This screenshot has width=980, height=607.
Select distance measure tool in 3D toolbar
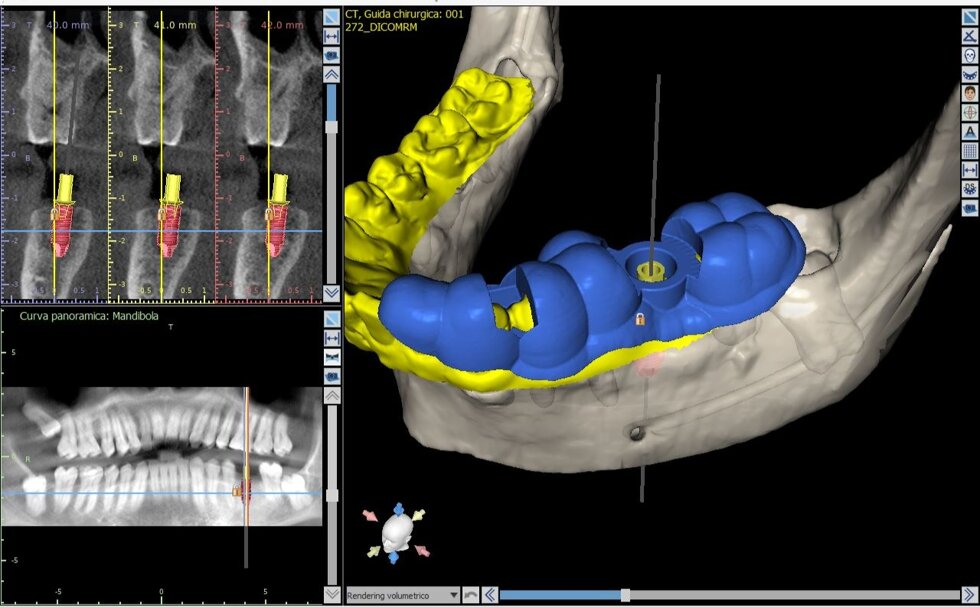969,170
